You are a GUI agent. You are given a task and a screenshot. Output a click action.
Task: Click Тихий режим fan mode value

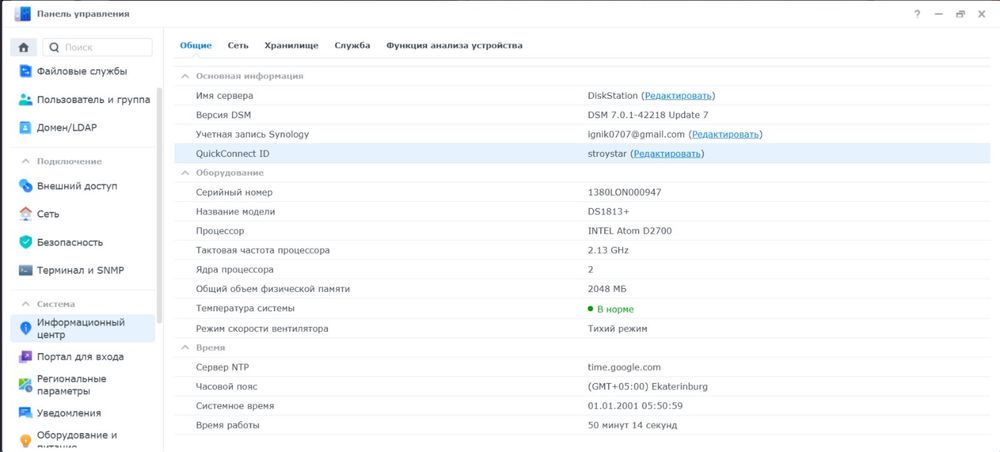(x=617, y=329)
